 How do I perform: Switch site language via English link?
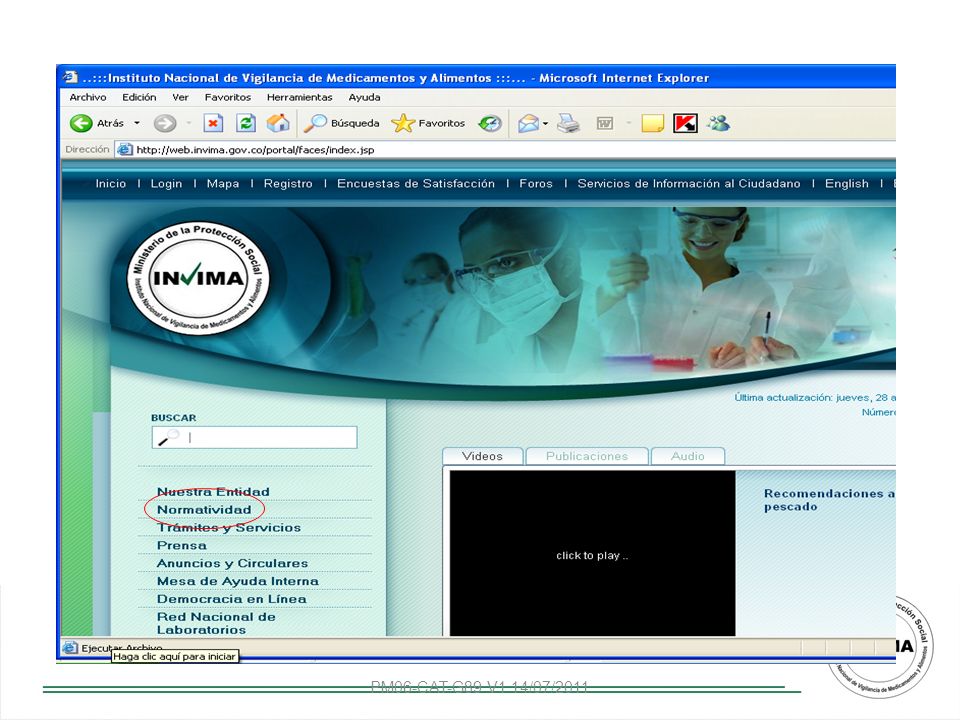[847, 184]
